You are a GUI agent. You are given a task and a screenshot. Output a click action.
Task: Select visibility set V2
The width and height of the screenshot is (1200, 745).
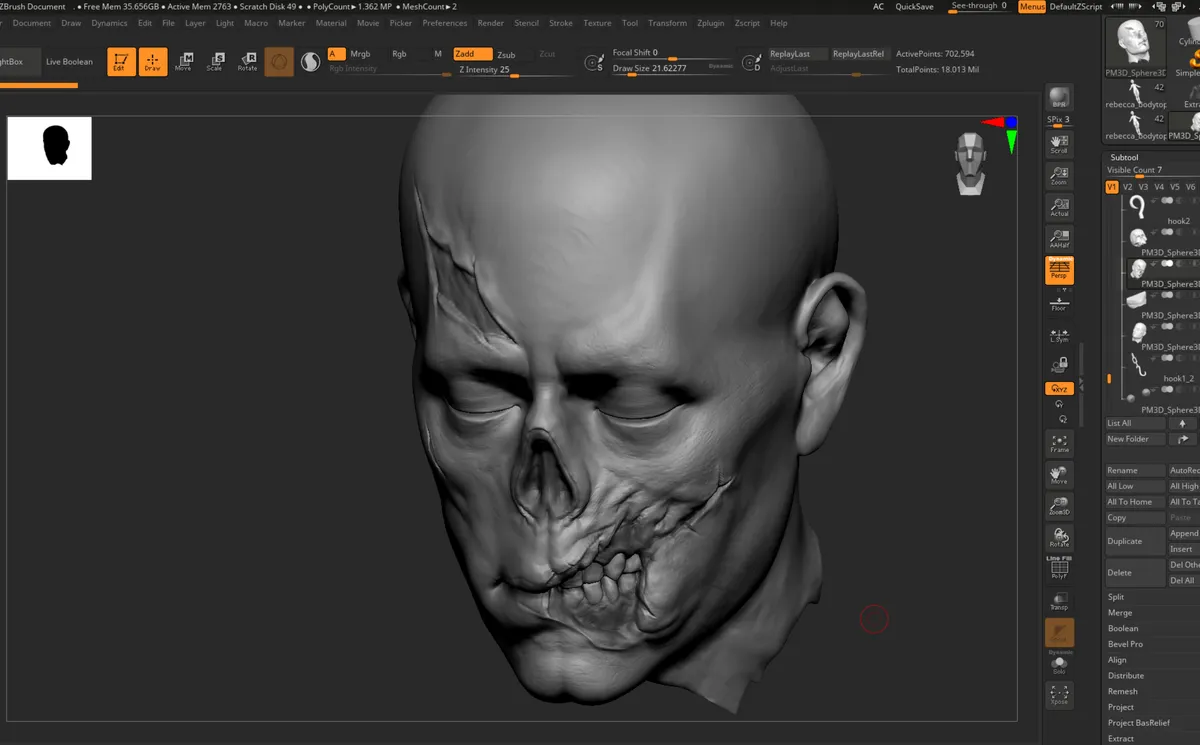click(x=1127, y=187)
